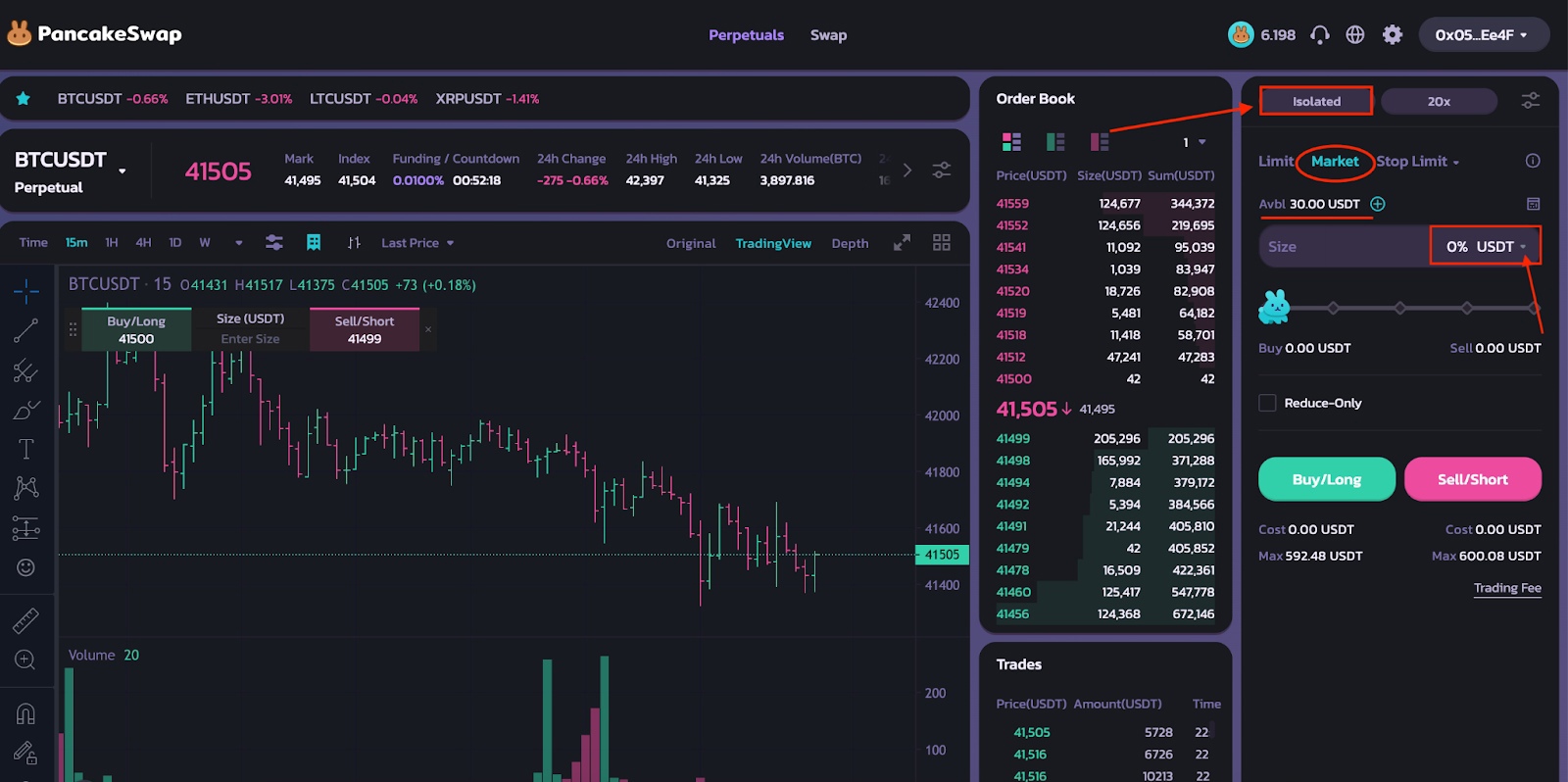Select the Limit order tab
1568x782 pixels.
pyautogui.click(x=1276, y=162)
